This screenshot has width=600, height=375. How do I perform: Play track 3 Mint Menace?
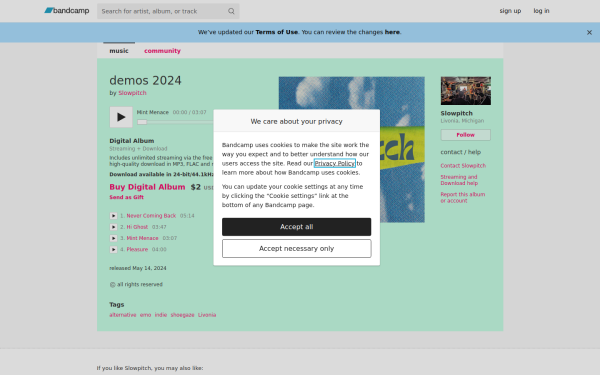[x=113, y=238]
